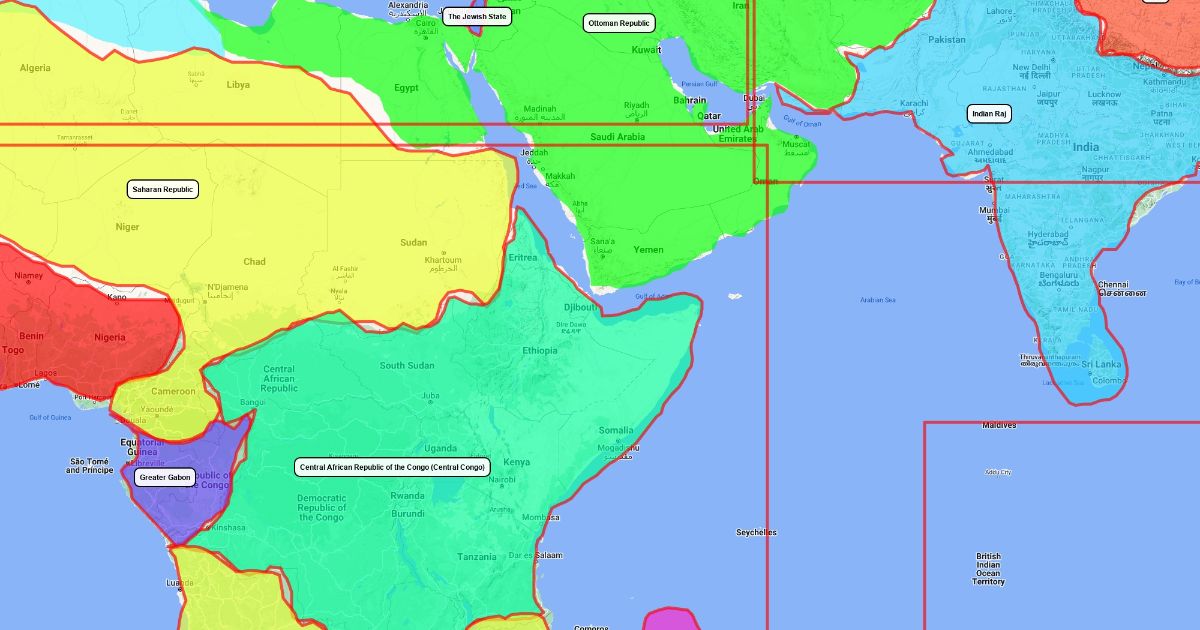Click the Egypt country name
Image resolution: width=1200 pixels, height=630 pixels.
click(406, 88)
